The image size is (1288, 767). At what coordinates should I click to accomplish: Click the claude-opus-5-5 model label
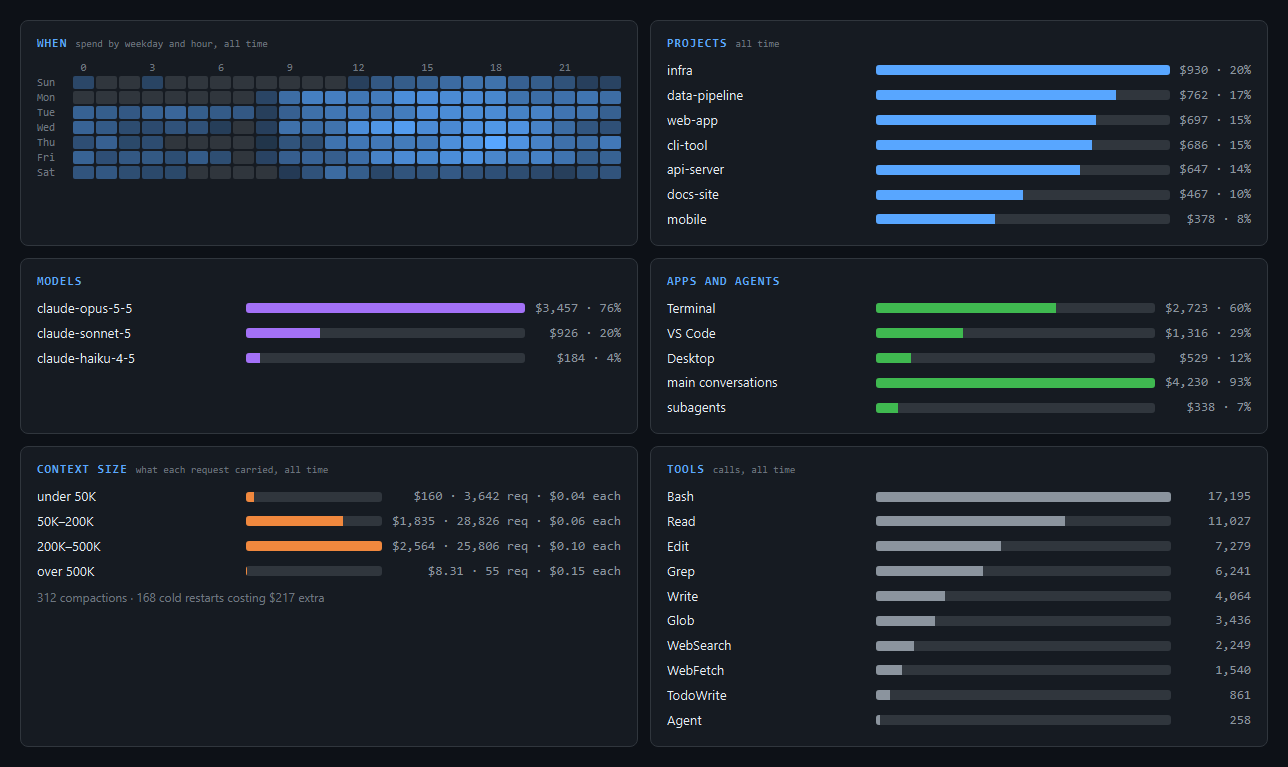click(x=84, y=309)
